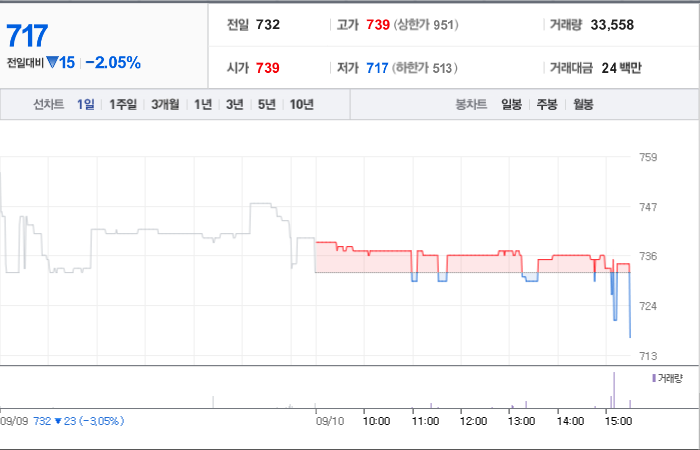Click the 11:00 time axis label
This screenshot has height=450, width=700.
(425, 421)
